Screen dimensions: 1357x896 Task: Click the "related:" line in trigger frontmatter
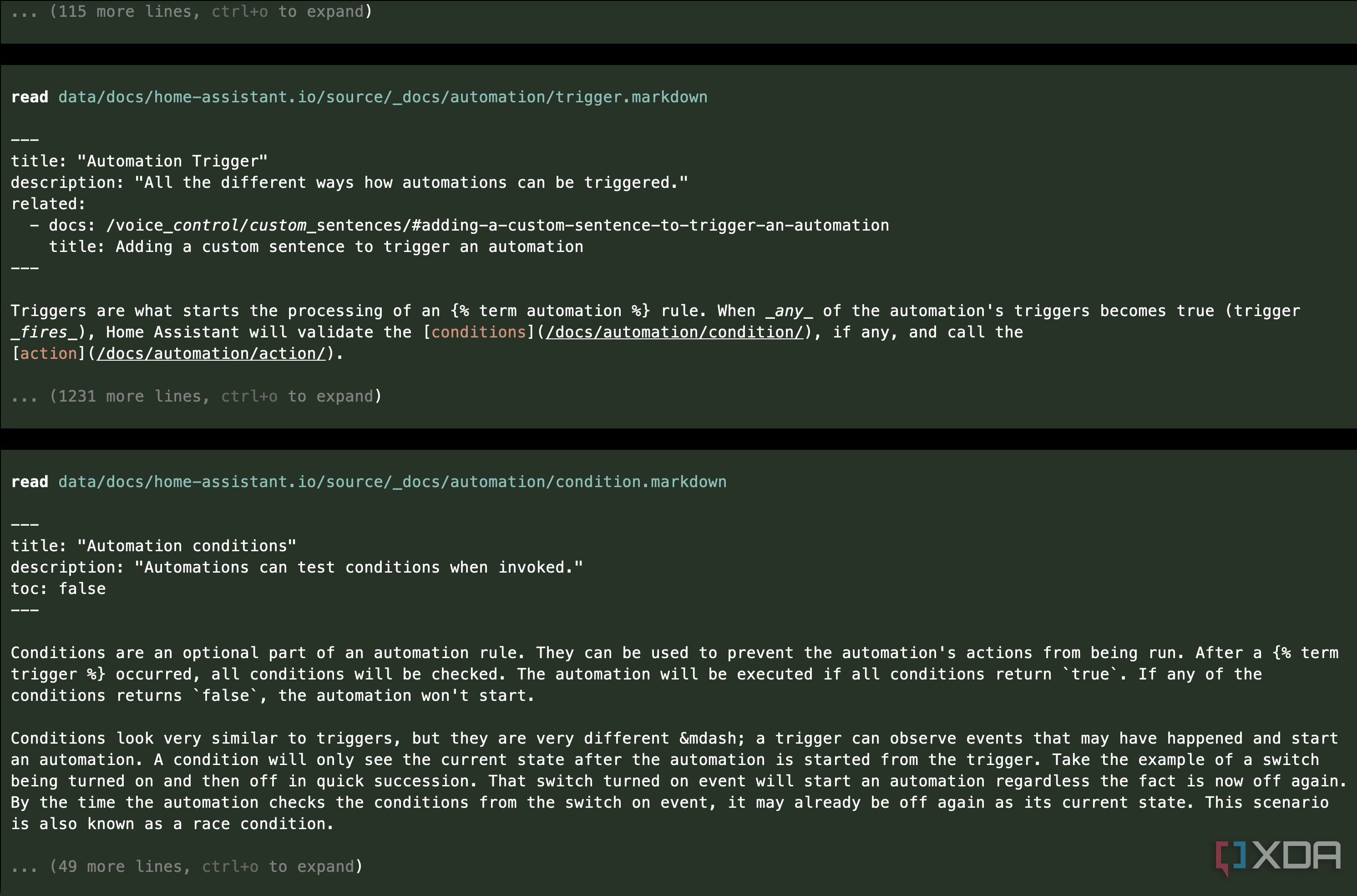point(49,204)
